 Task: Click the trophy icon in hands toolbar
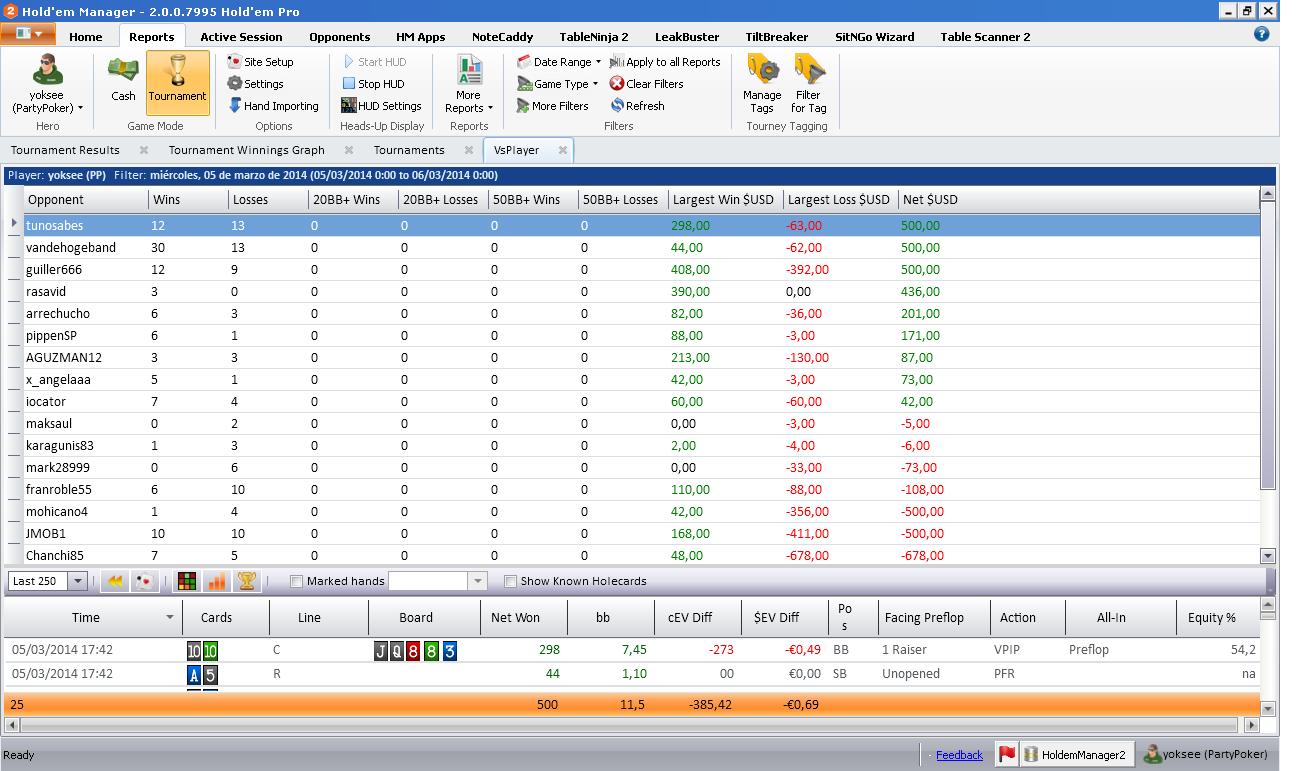coord(246,581)
